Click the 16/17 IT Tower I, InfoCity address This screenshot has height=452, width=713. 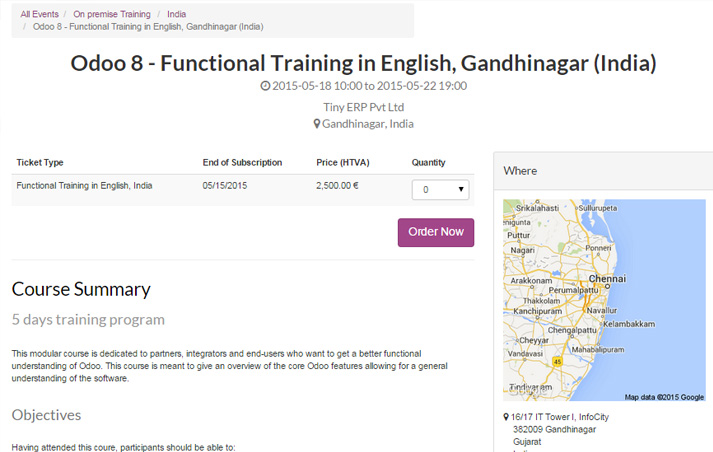tap(560, 417)
